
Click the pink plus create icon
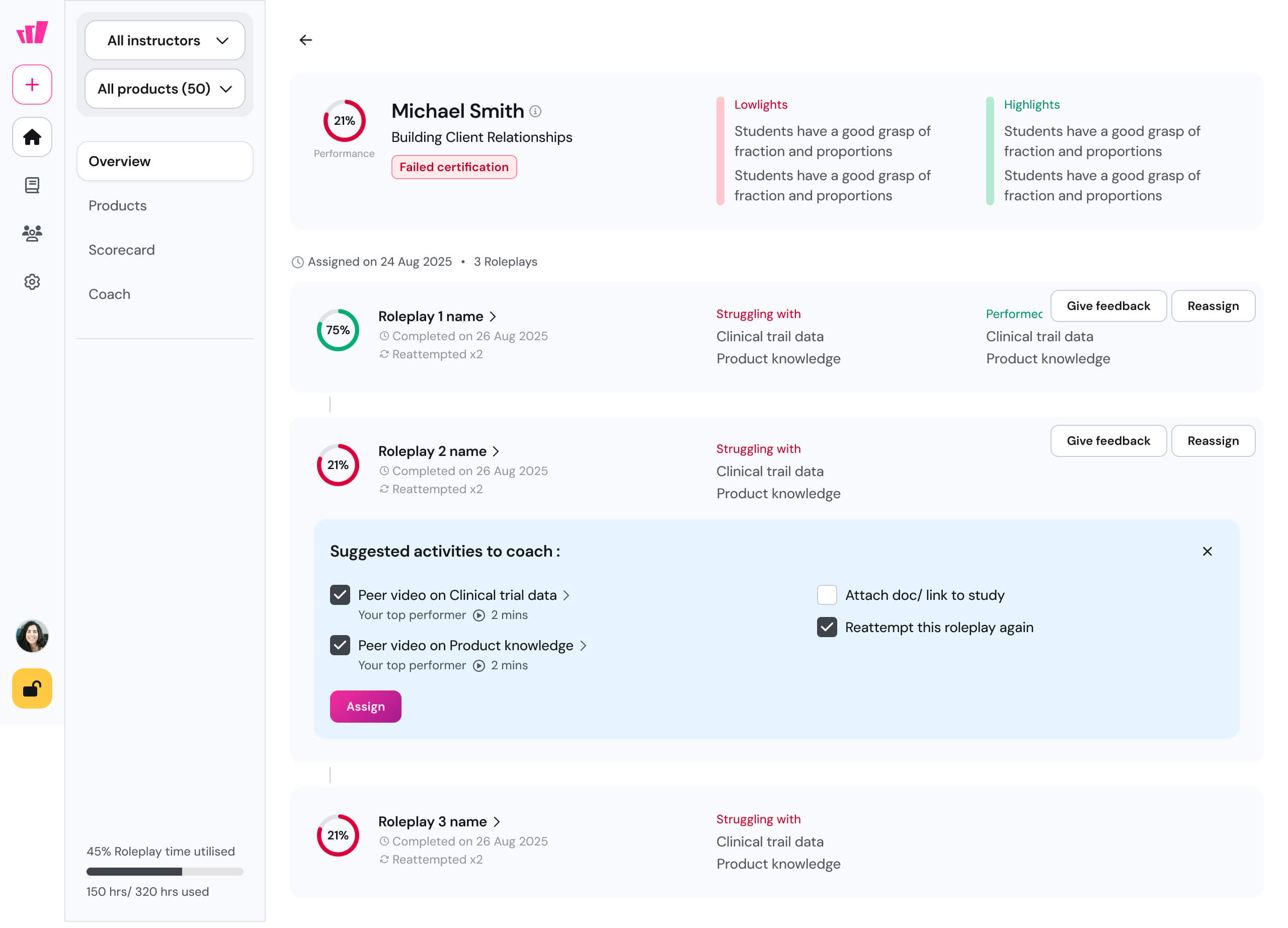[x=32, y=85]
